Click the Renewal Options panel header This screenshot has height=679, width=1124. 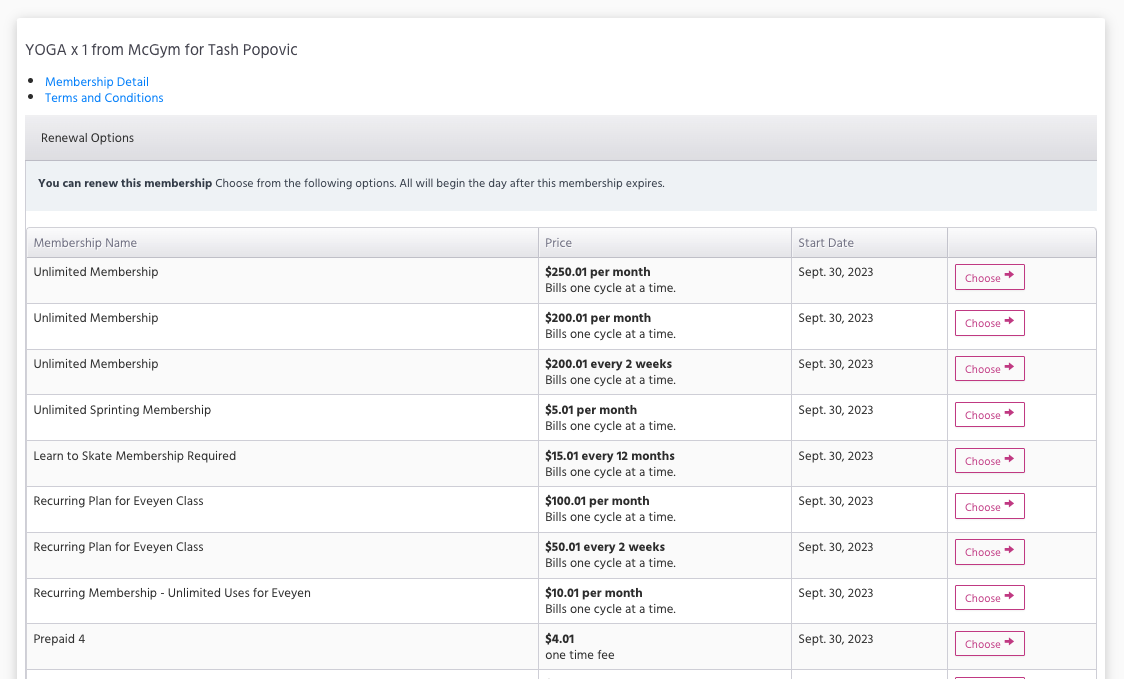[87, 138]
